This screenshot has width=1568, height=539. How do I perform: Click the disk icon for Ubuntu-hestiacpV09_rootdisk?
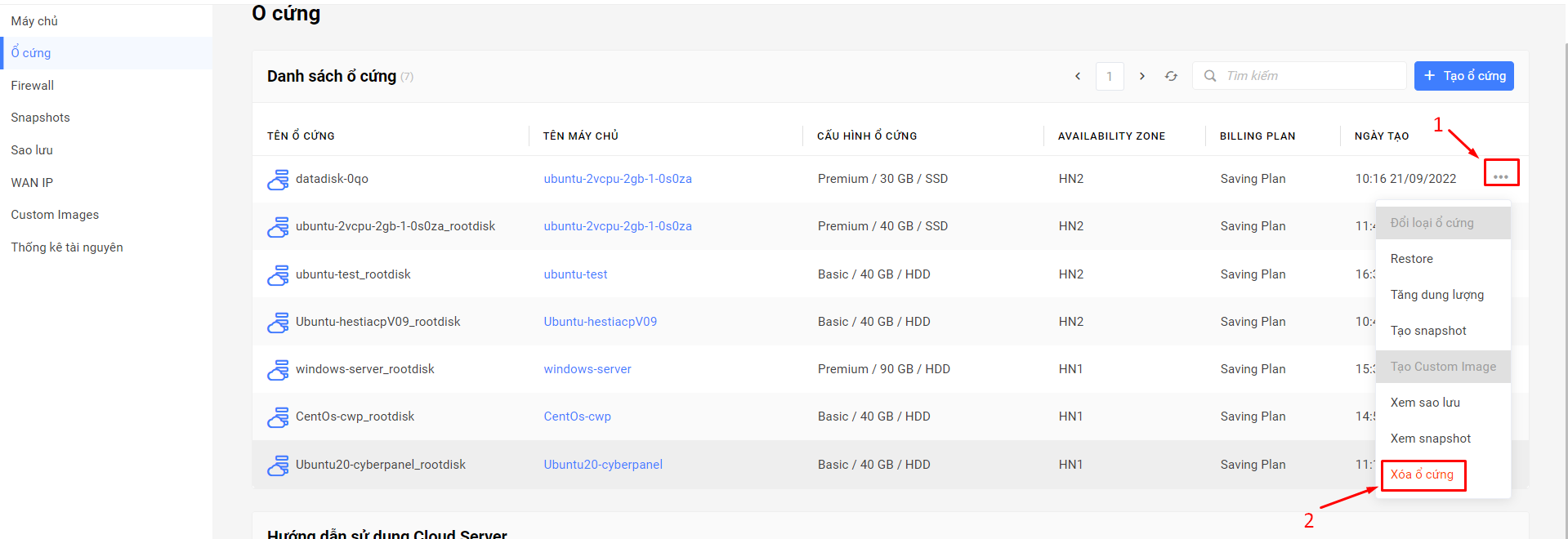click(x=278, y=323)
